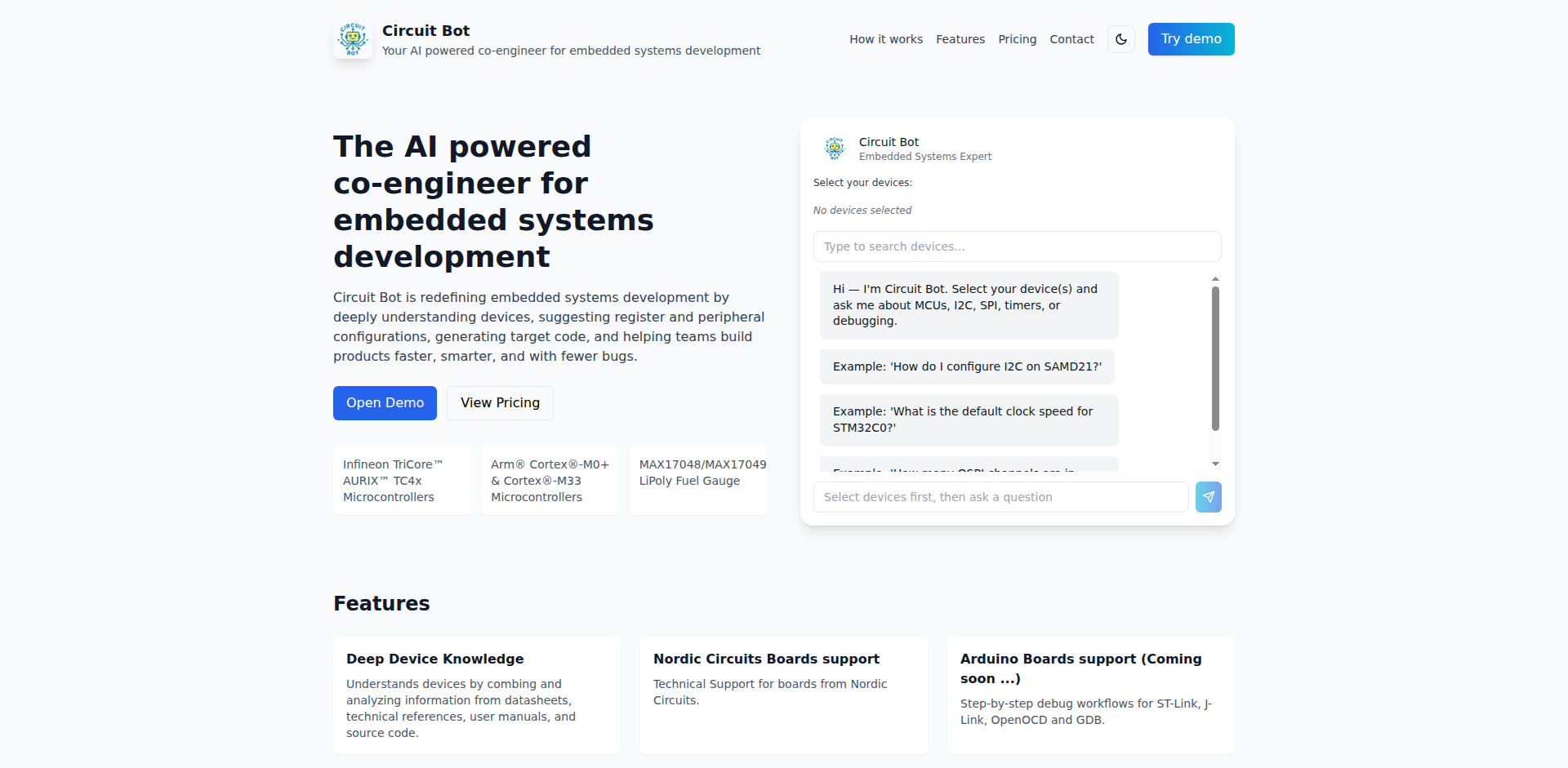Click the 'Select your devices:' label
This screenshot has width=1568, height=768.
click(862, 183)
